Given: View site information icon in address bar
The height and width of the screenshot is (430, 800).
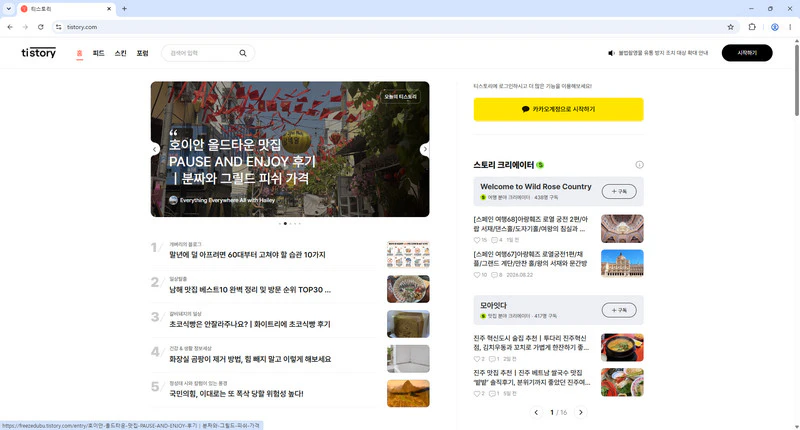Looking at the screenshot, I should [x=59, y=27].
